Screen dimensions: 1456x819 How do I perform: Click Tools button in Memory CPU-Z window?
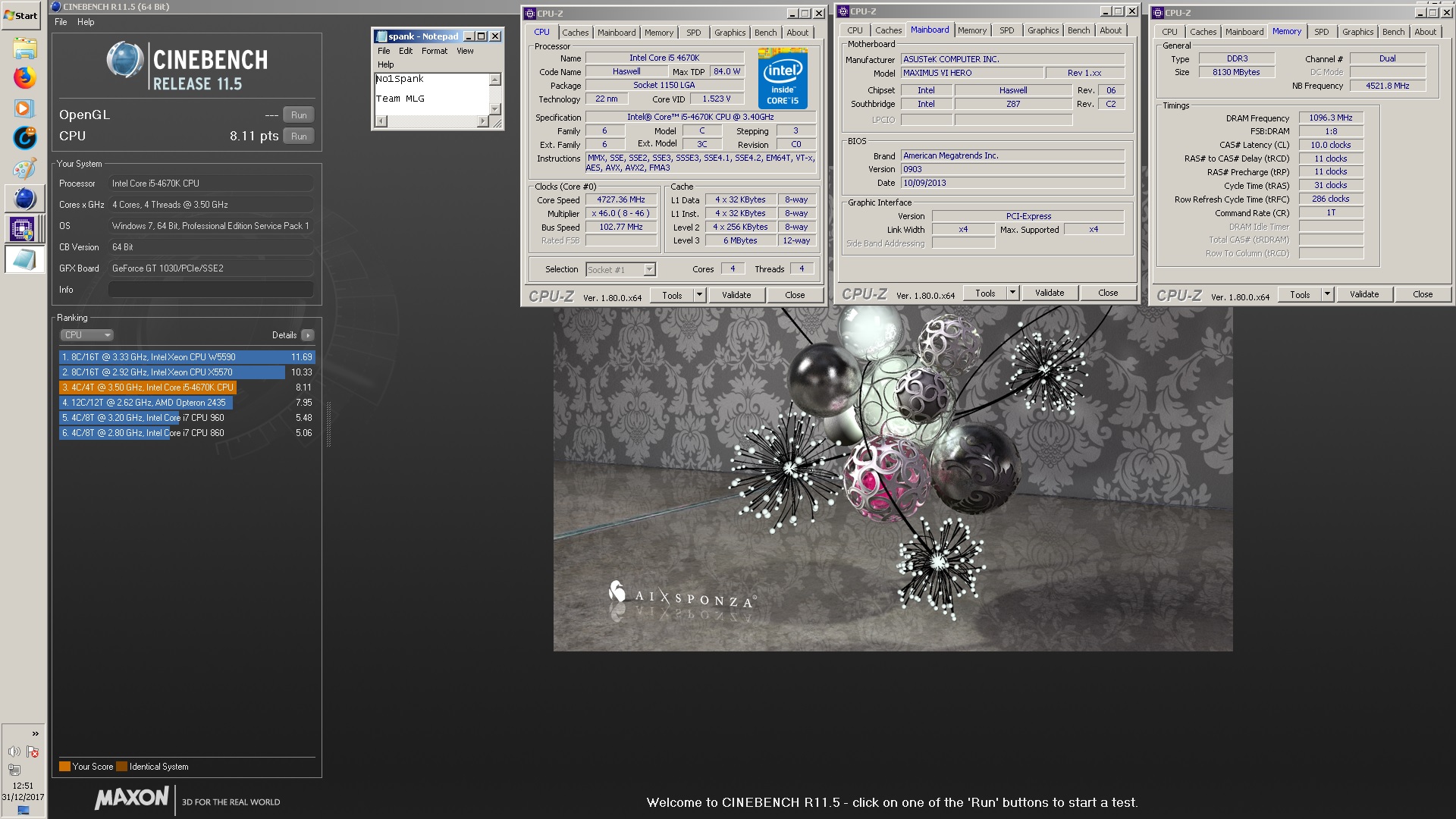pos(1300,294)
